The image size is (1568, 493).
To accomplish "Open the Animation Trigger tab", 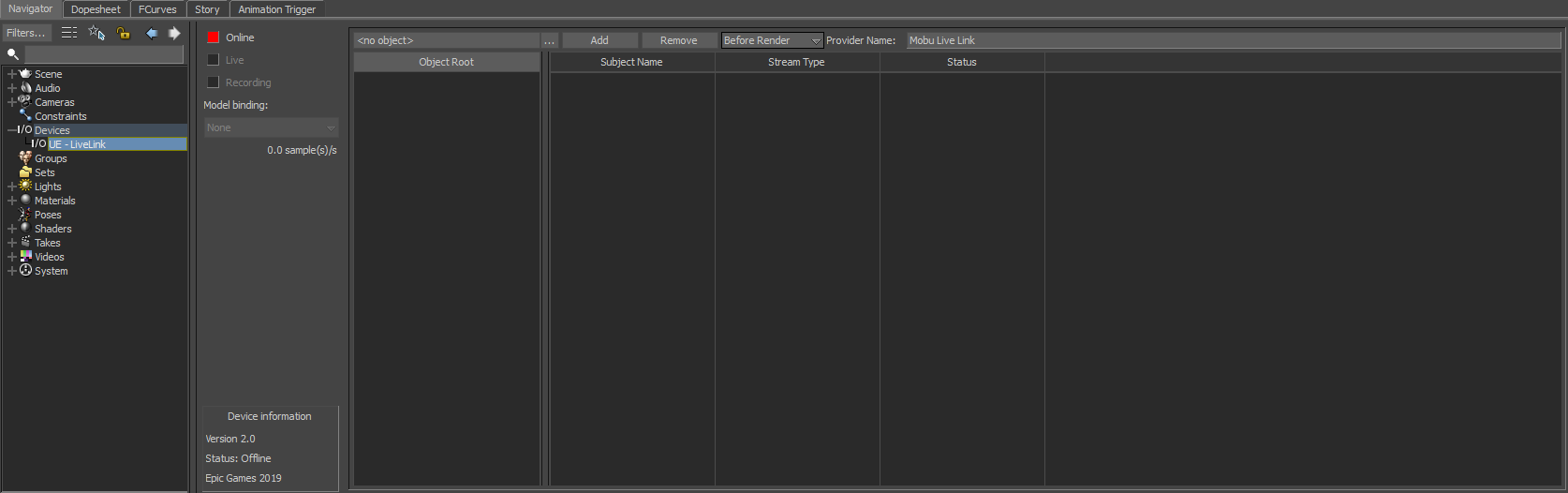I will (277, 9).
